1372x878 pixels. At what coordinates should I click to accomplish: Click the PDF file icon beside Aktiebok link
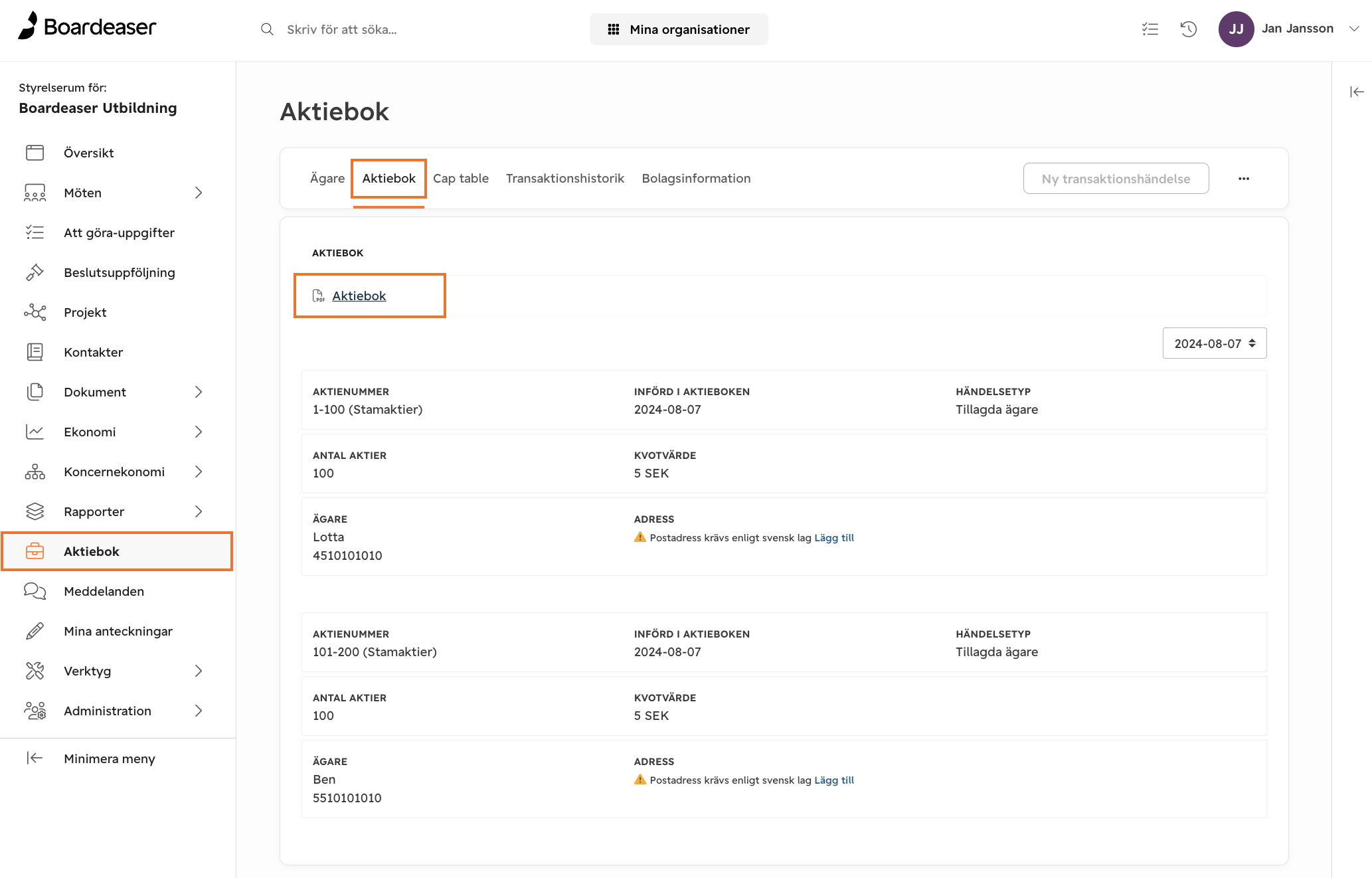pos(319,296)
